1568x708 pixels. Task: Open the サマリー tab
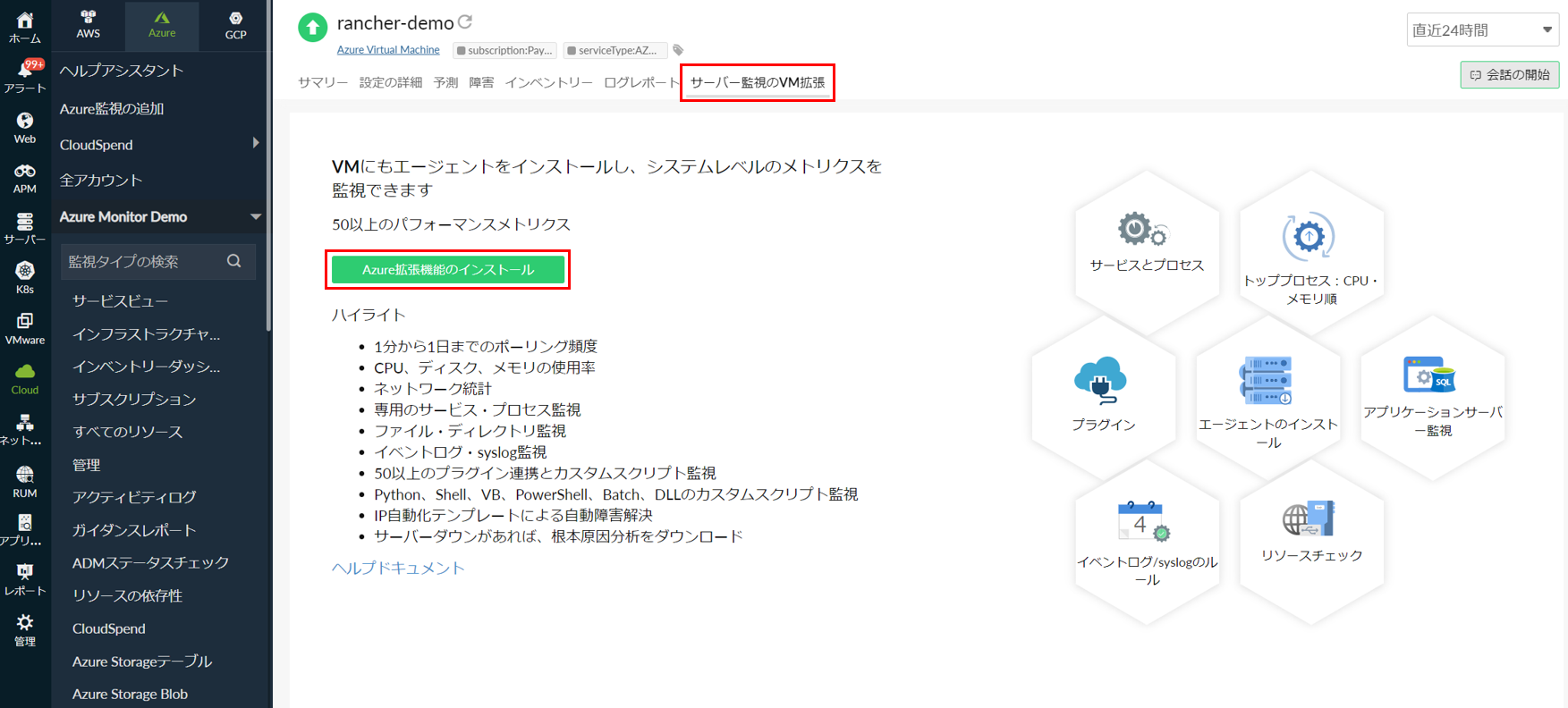coord(323,82)
